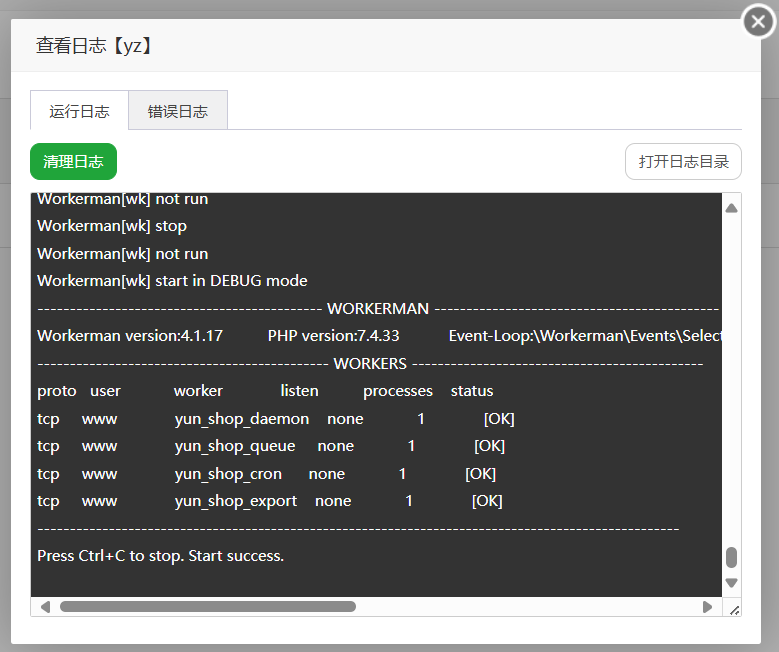The width and height of the screenshot is (779, 652).
Task: Click the yun_shop_queue worker line
Action: click(270, 446)
